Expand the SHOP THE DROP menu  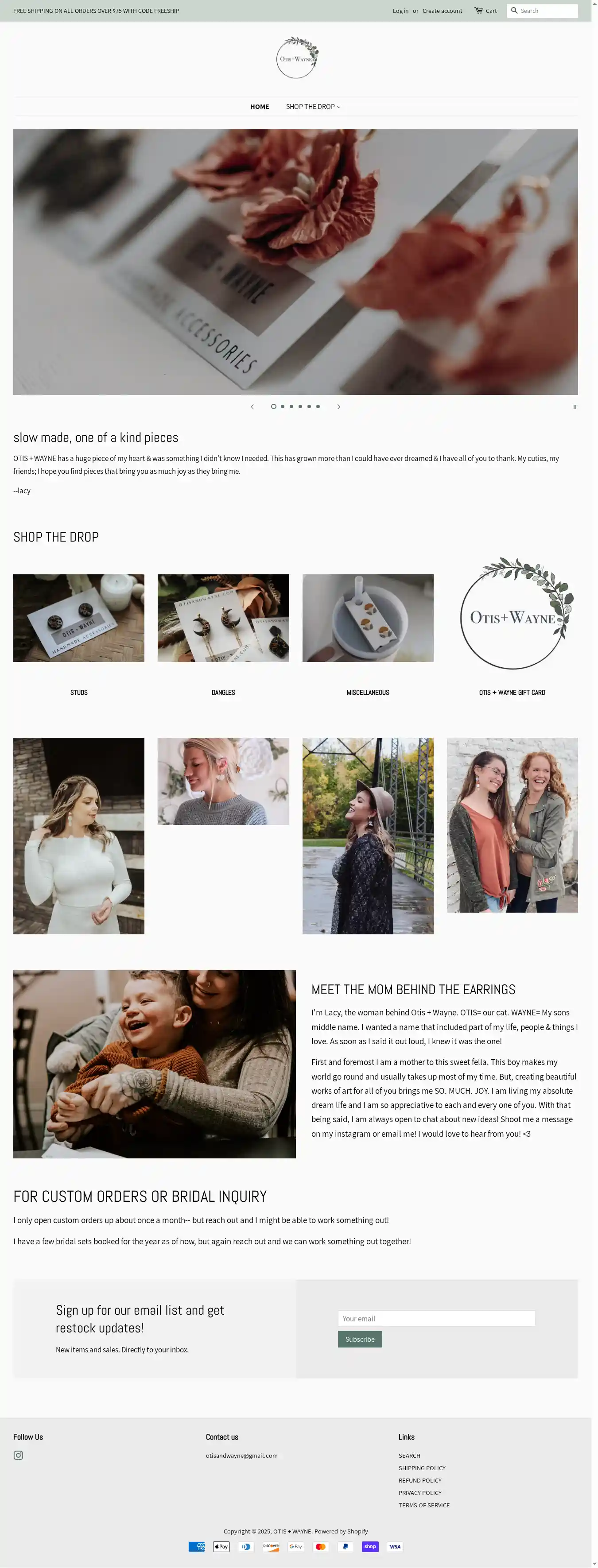(313, 107)
